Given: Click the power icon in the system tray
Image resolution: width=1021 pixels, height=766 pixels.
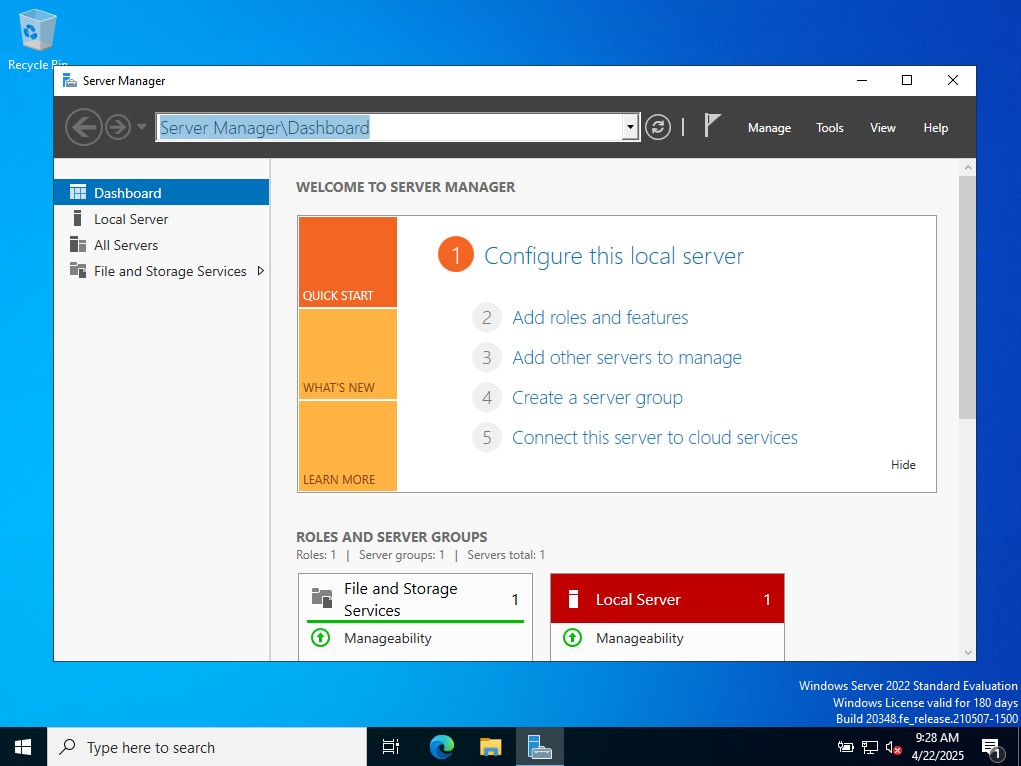Looking at the screenshot, I should (x=845, y=747).
